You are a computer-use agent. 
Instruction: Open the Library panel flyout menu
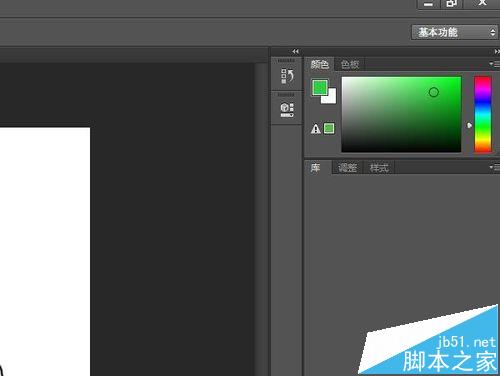tap(494, 167)
